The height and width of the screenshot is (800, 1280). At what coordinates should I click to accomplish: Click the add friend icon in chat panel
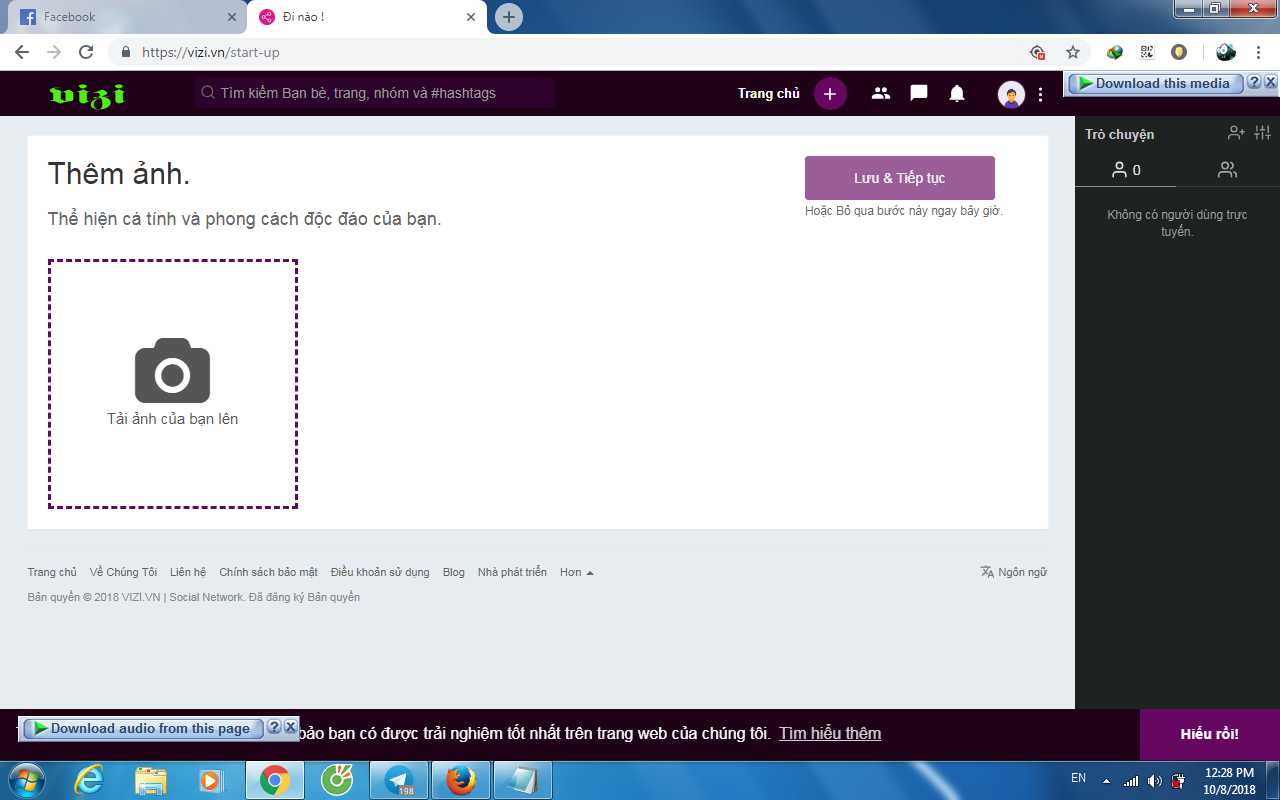pos(1236,133)
